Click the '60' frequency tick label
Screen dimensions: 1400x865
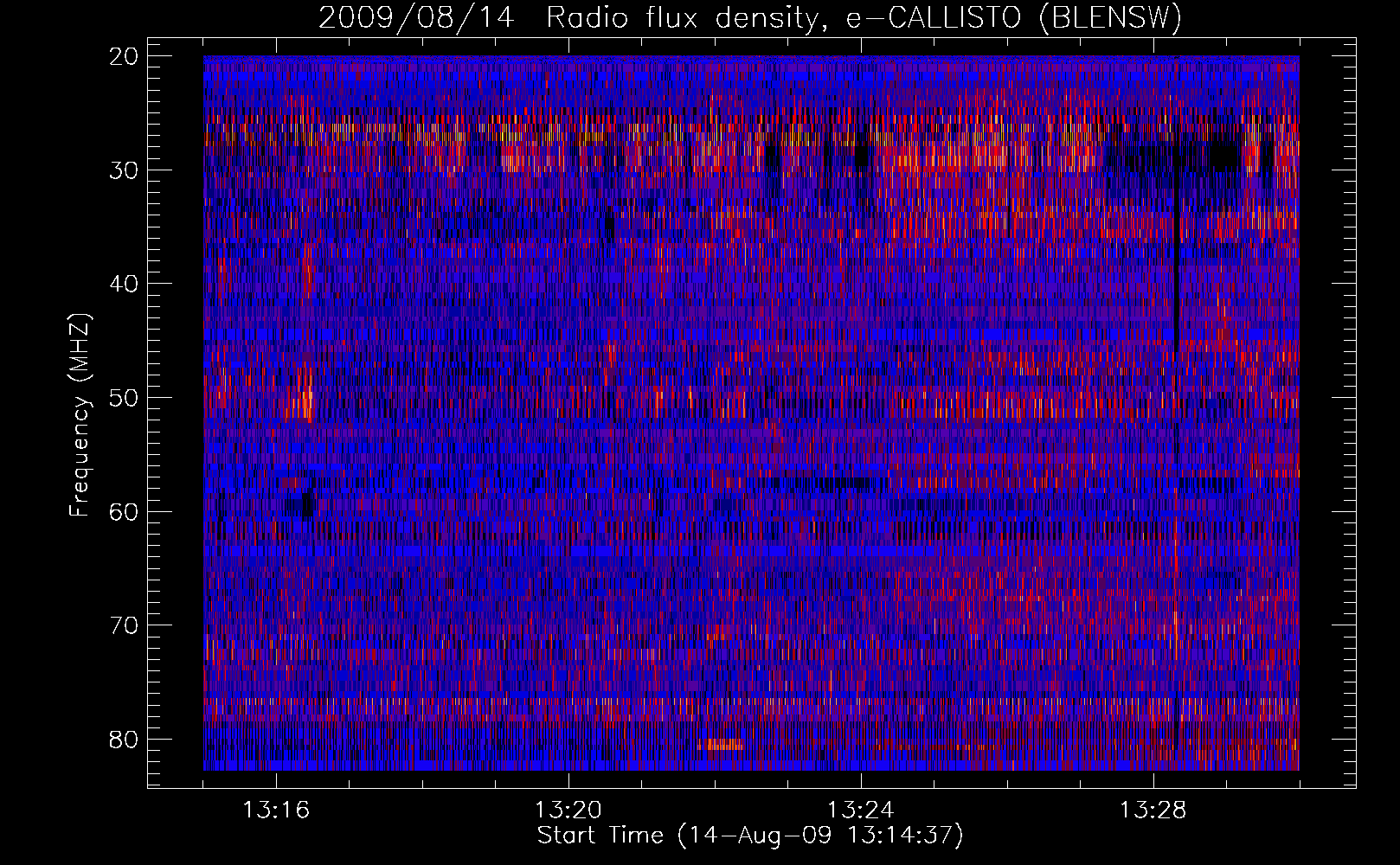point(124,512)
